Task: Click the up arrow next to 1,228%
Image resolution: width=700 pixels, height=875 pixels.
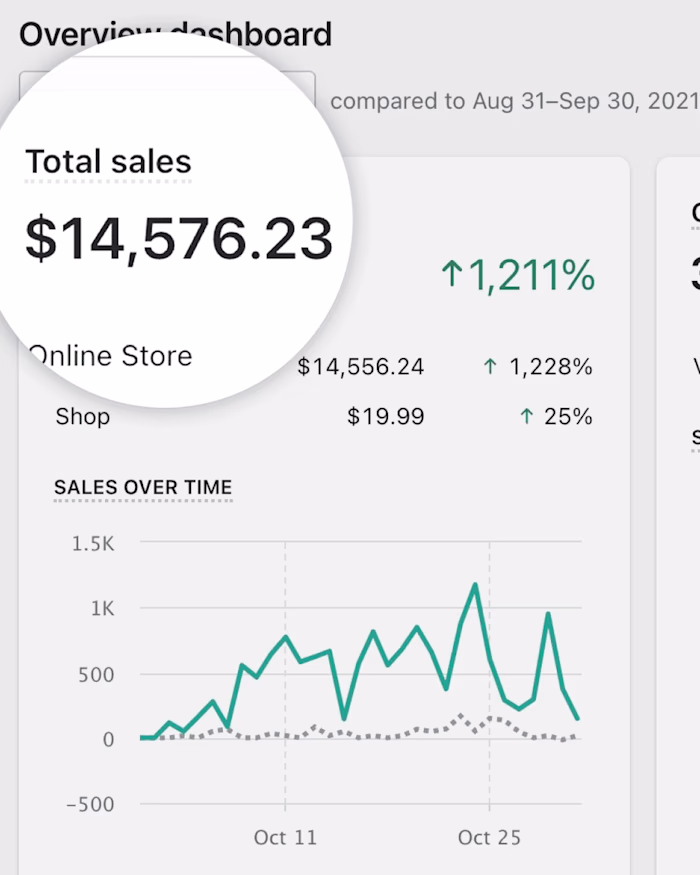Action: click(489, 367)
